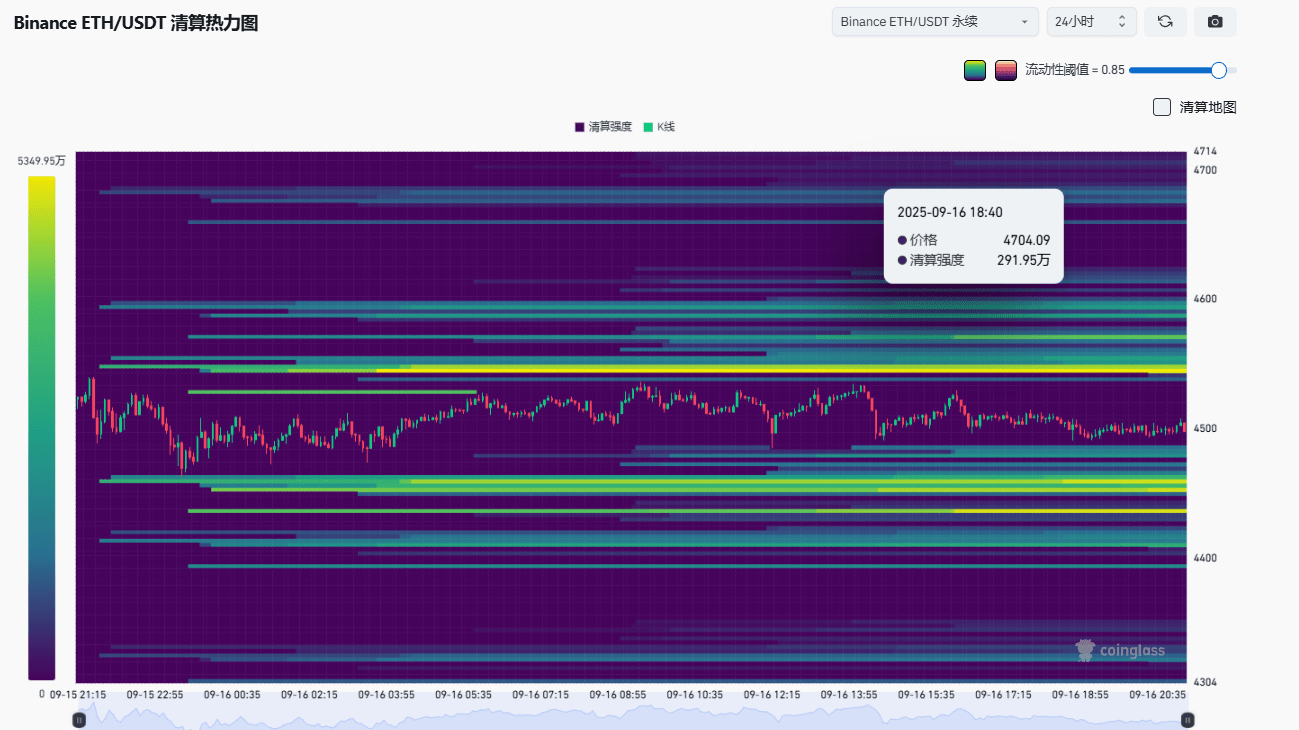Click the liquidation intensity color scale bar
The image size is (1299, 730).
(42, 428)
